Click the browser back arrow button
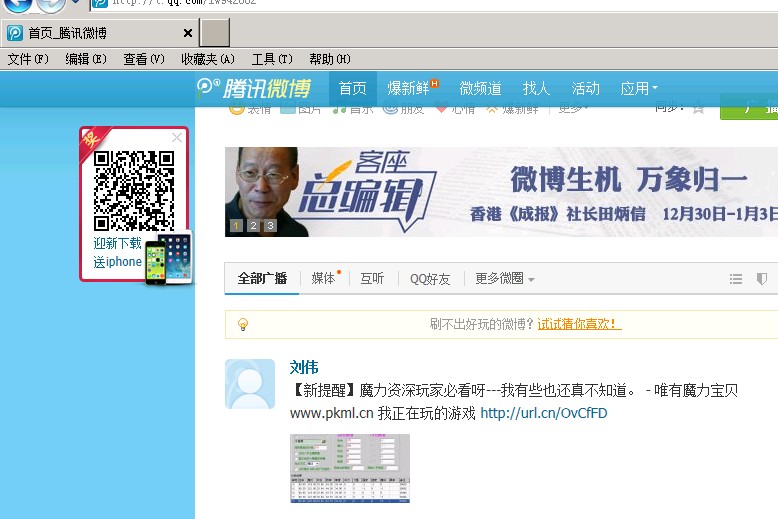Screen dimensions: 778x519 pyautogui.click(x=17, y=4)
